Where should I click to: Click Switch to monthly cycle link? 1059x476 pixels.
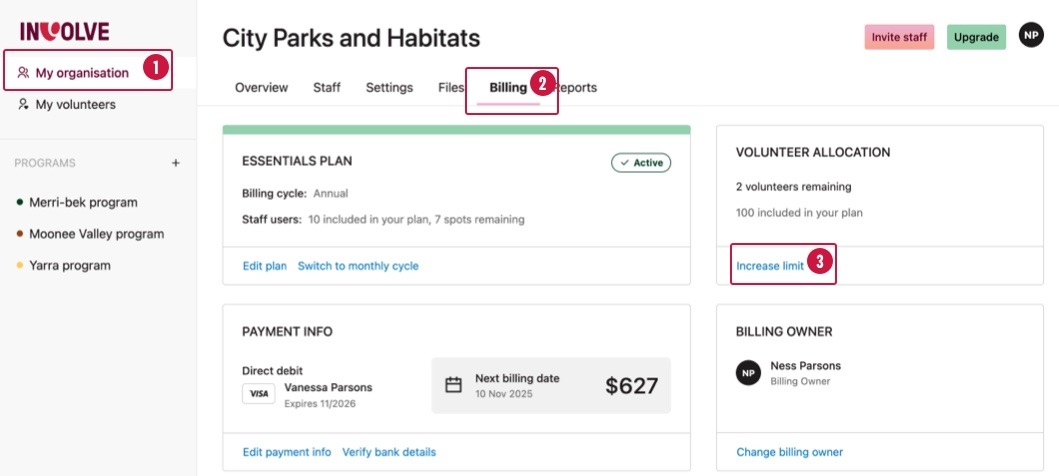pos(358,266)
